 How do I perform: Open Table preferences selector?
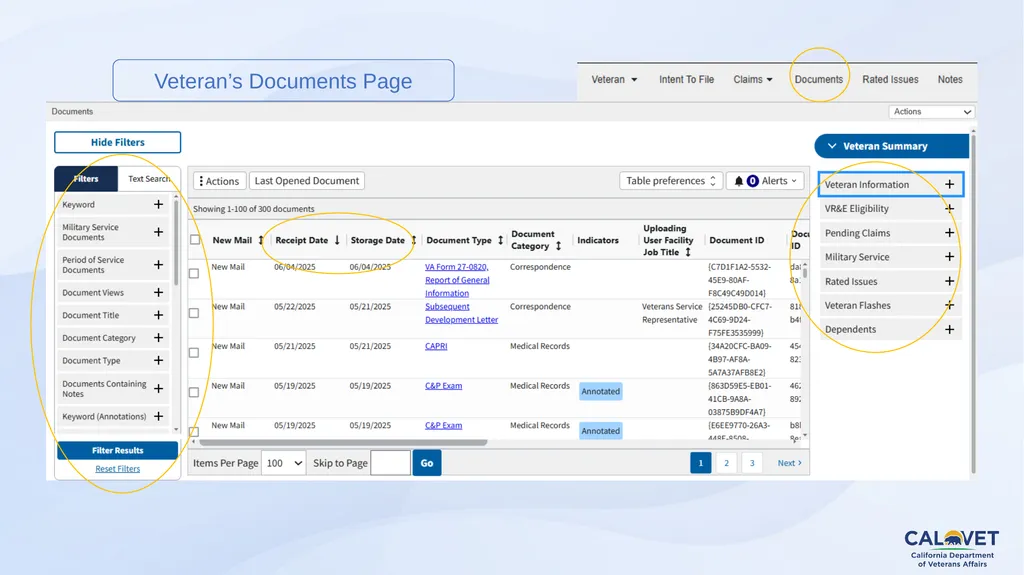click(671, 181)
